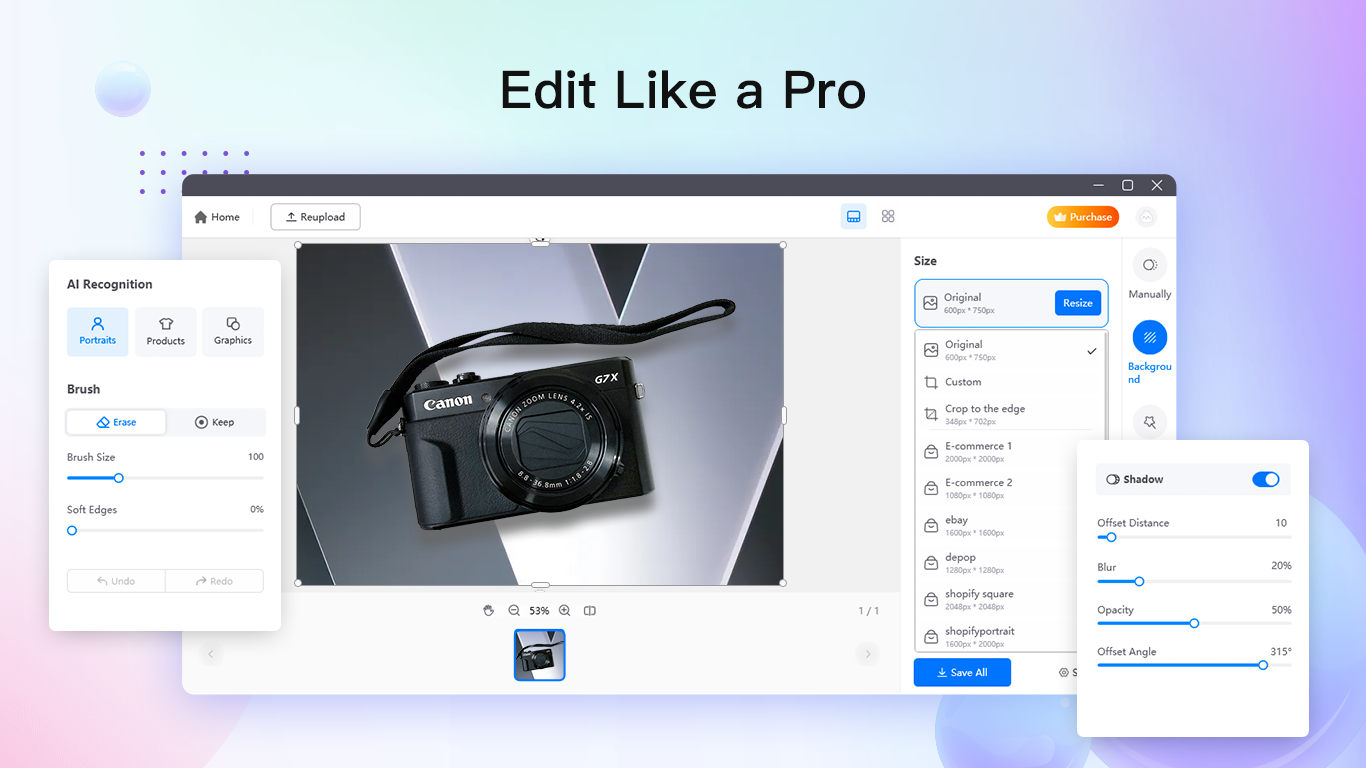
Task: Select Products recognition mode
Action: (x=166, y=332)
